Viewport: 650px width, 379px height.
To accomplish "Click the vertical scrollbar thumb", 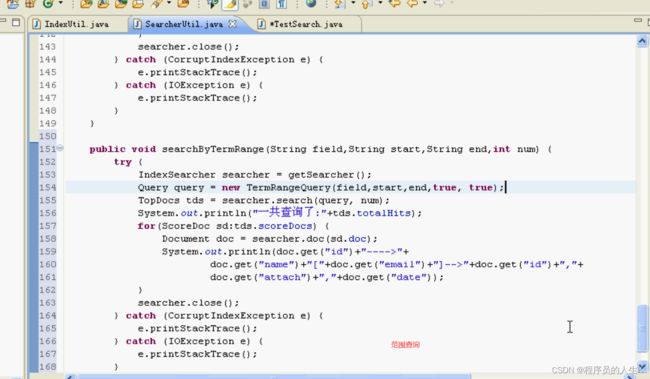I will [642, 328].
